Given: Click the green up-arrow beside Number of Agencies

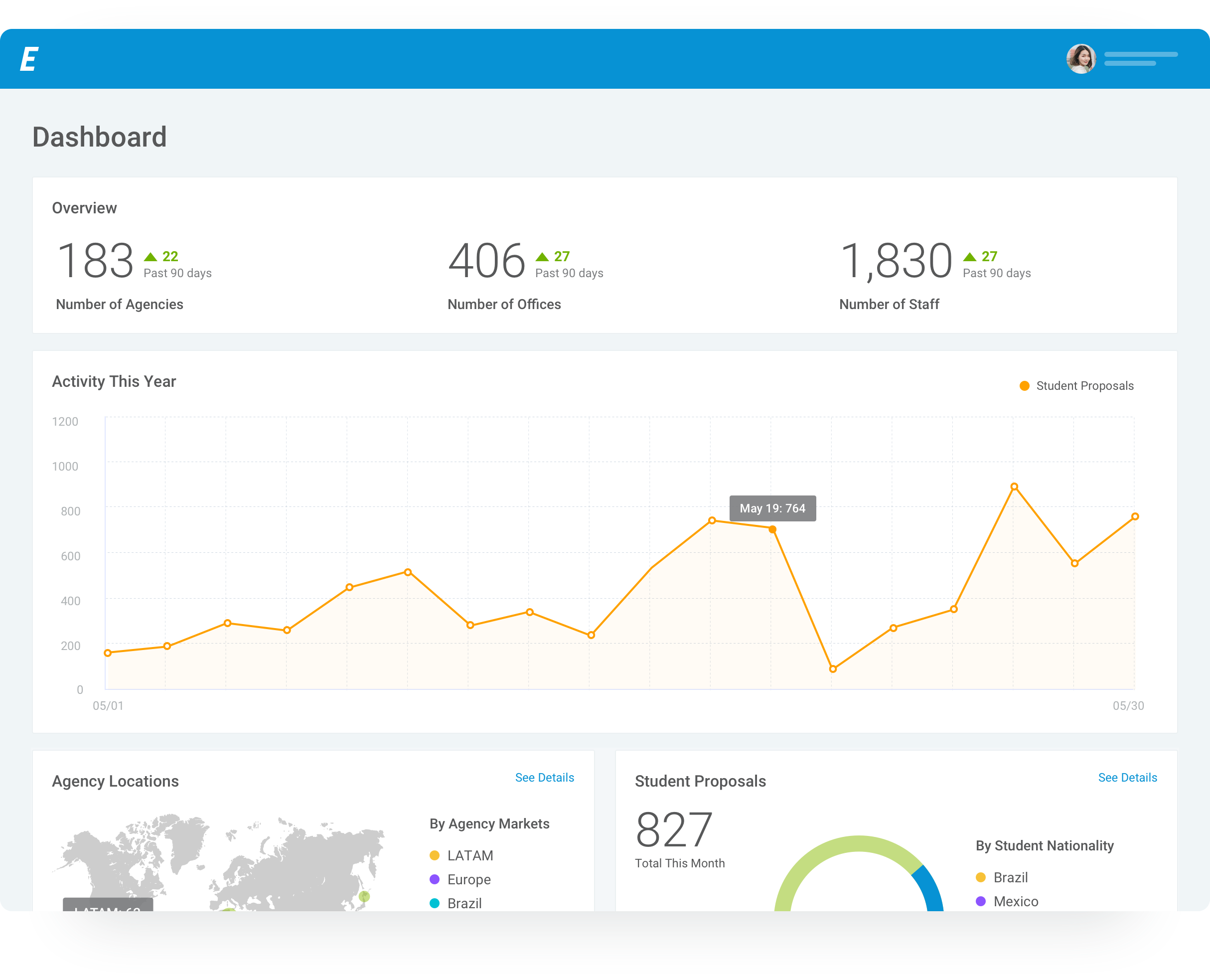Looking at the screenshot, I should (x=151, y=257).
